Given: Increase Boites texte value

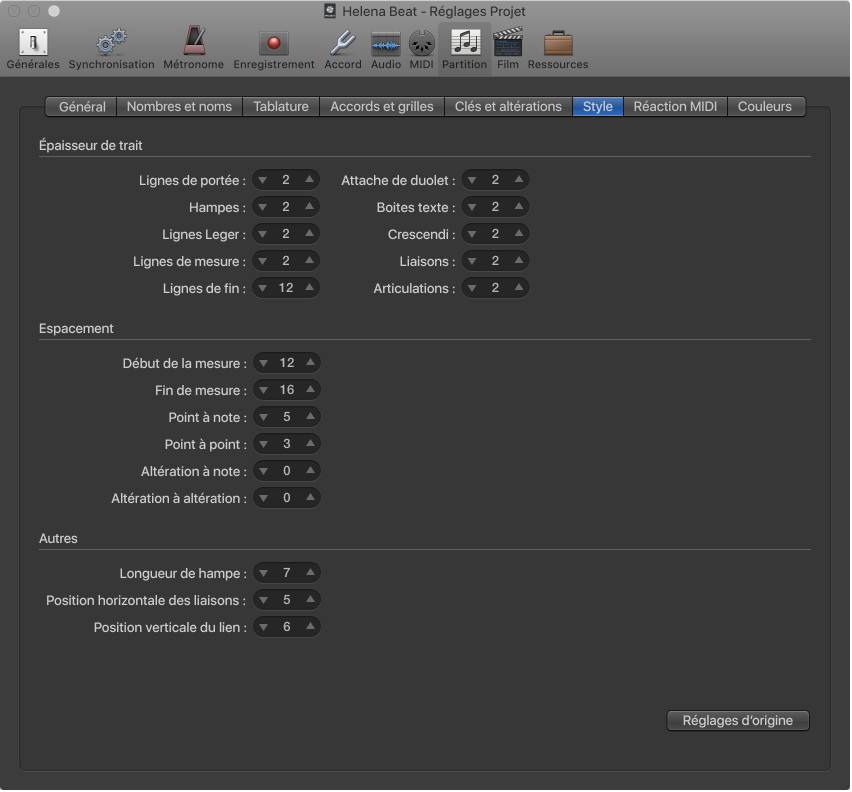Looking at the screenshot, I should click(x=519, y=207).
